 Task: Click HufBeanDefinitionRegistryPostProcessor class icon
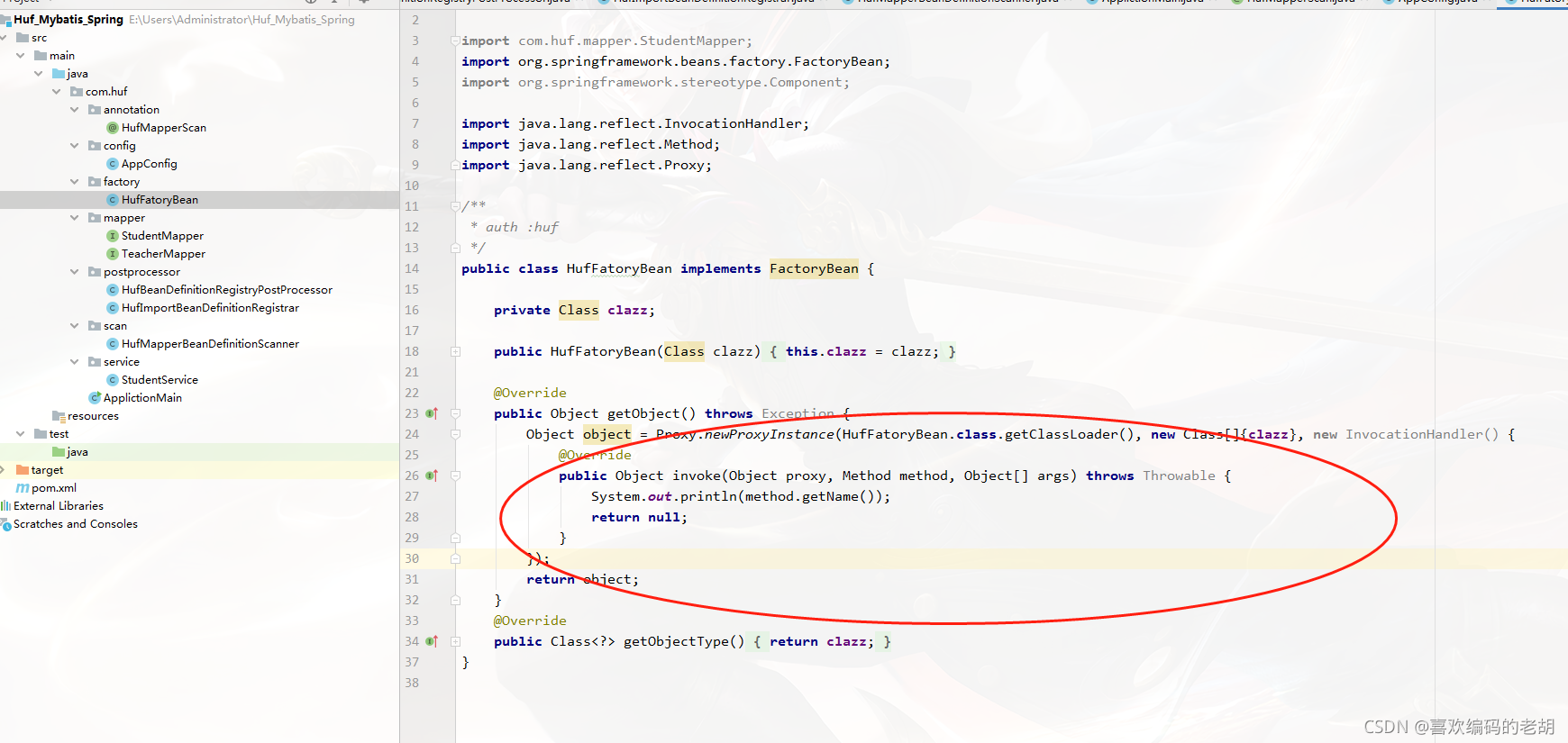pos(113,290)
